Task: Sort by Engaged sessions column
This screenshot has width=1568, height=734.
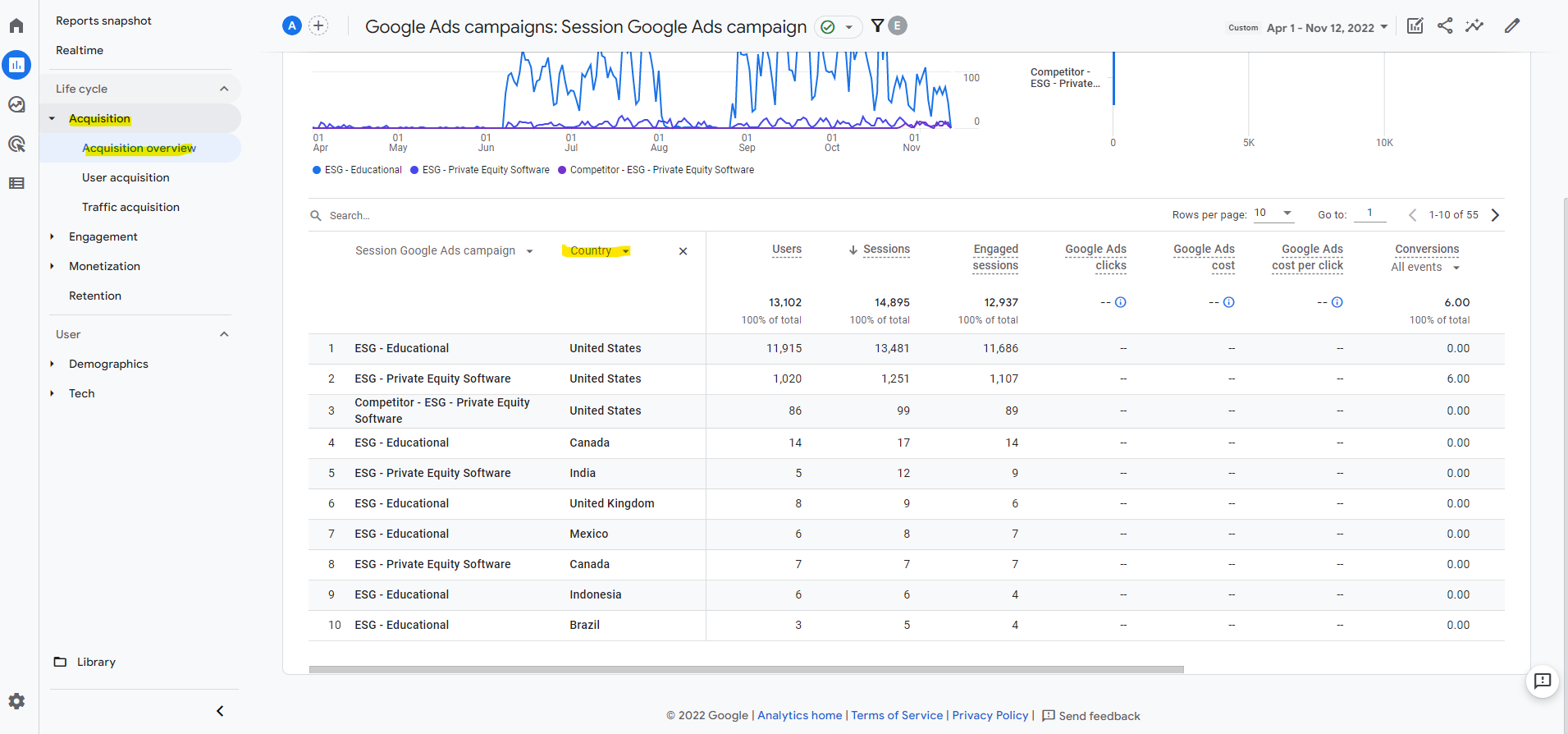Action: point(995,257)
